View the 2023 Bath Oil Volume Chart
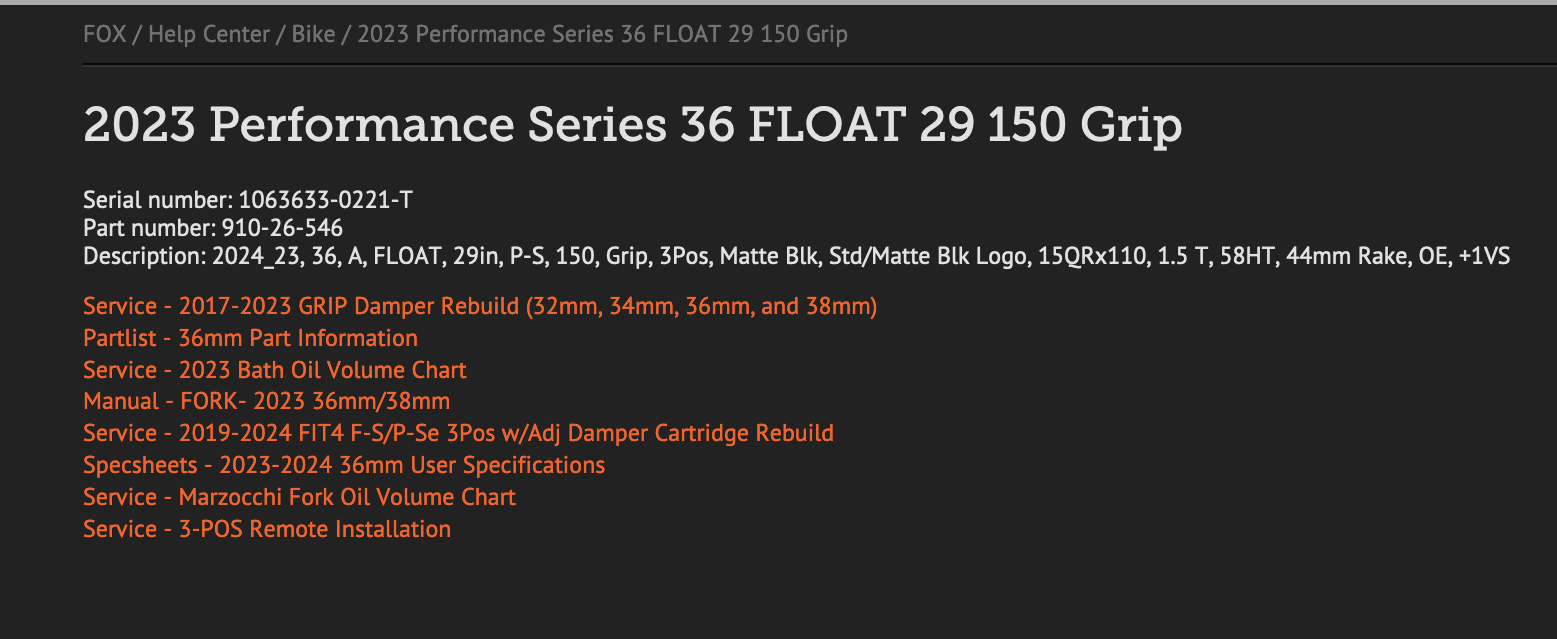 pyautogui.click(x=275, y=370)
